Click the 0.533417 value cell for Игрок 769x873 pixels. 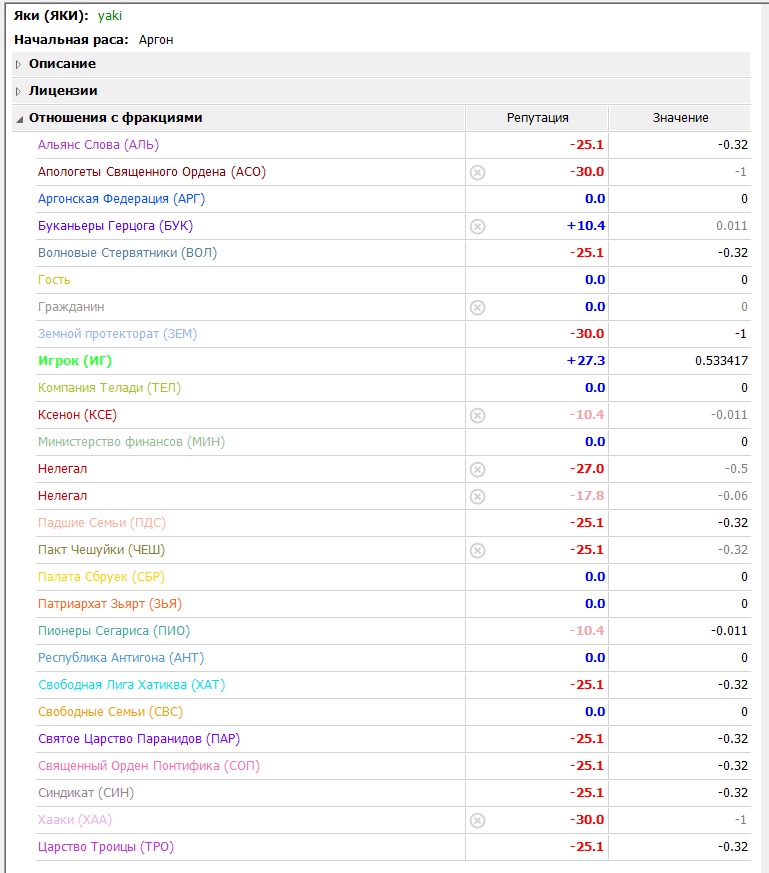pyautogui.click(x=721, y=361)
